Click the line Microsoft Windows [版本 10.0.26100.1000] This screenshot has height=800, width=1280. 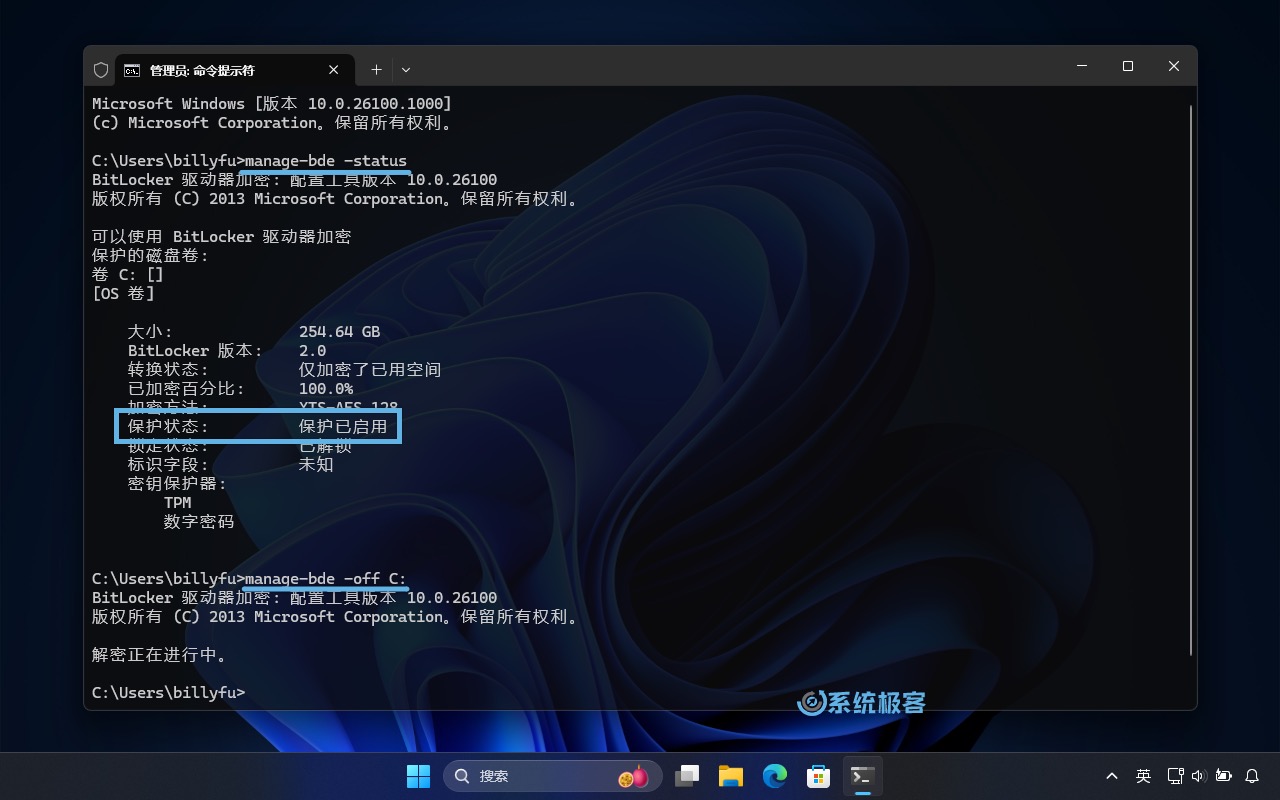[x=272, y=104]
